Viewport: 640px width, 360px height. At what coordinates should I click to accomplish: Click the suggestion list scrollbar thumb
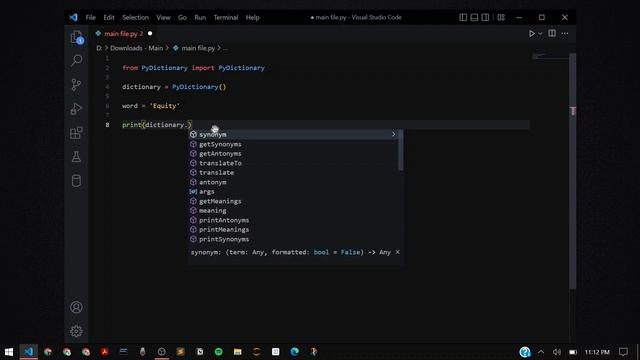[x=401, y=150]
